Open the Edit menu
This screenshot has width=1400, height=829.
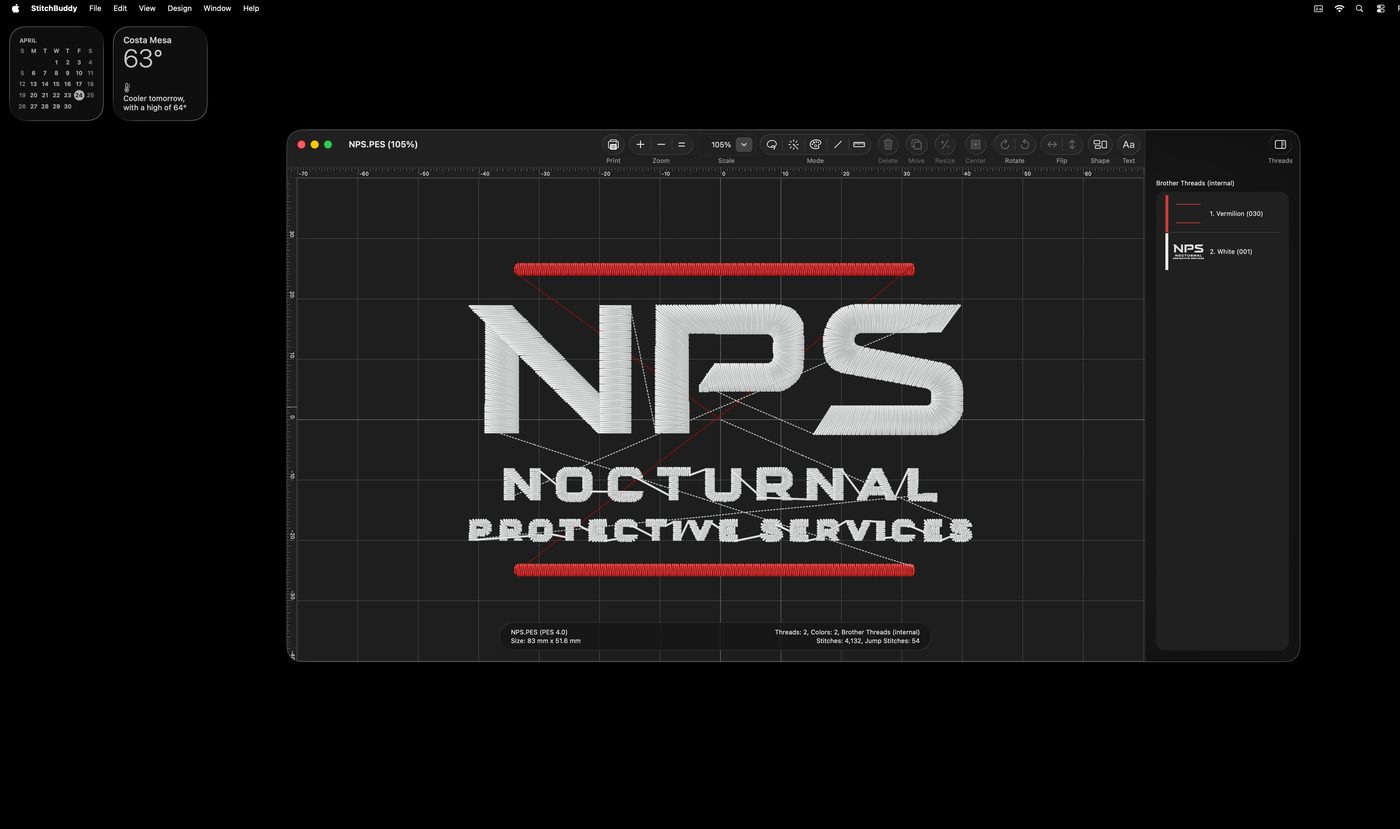click(120, 8)
